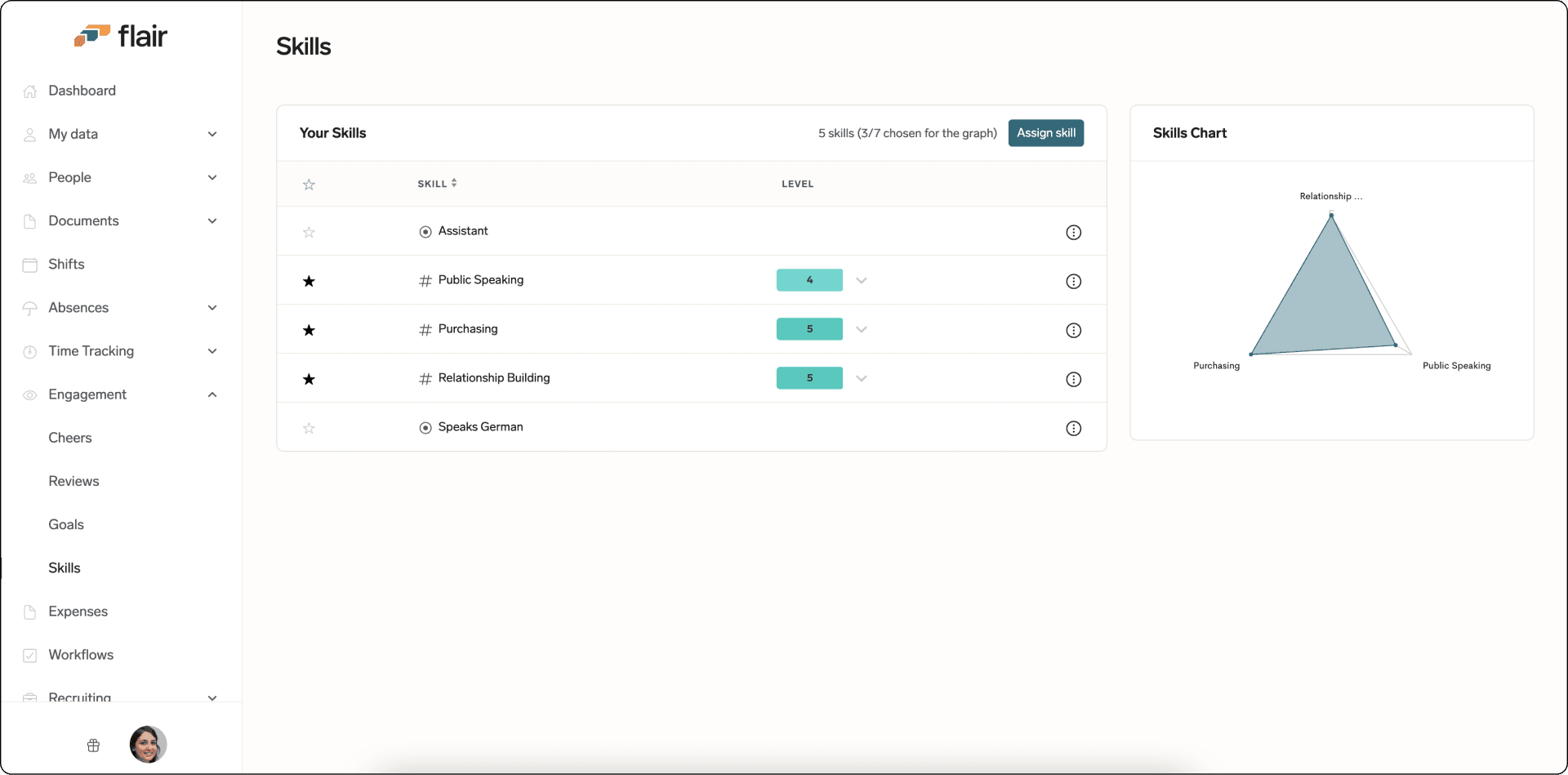Click Public Speaking level 4 bar
Viewport: 1568px width, 775px height.
tap(809, 280)
